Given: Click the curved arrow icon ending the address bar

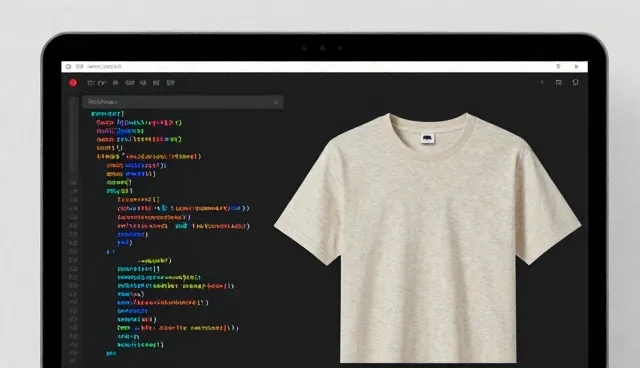Looking at the screenshot, I should [576, 66].
